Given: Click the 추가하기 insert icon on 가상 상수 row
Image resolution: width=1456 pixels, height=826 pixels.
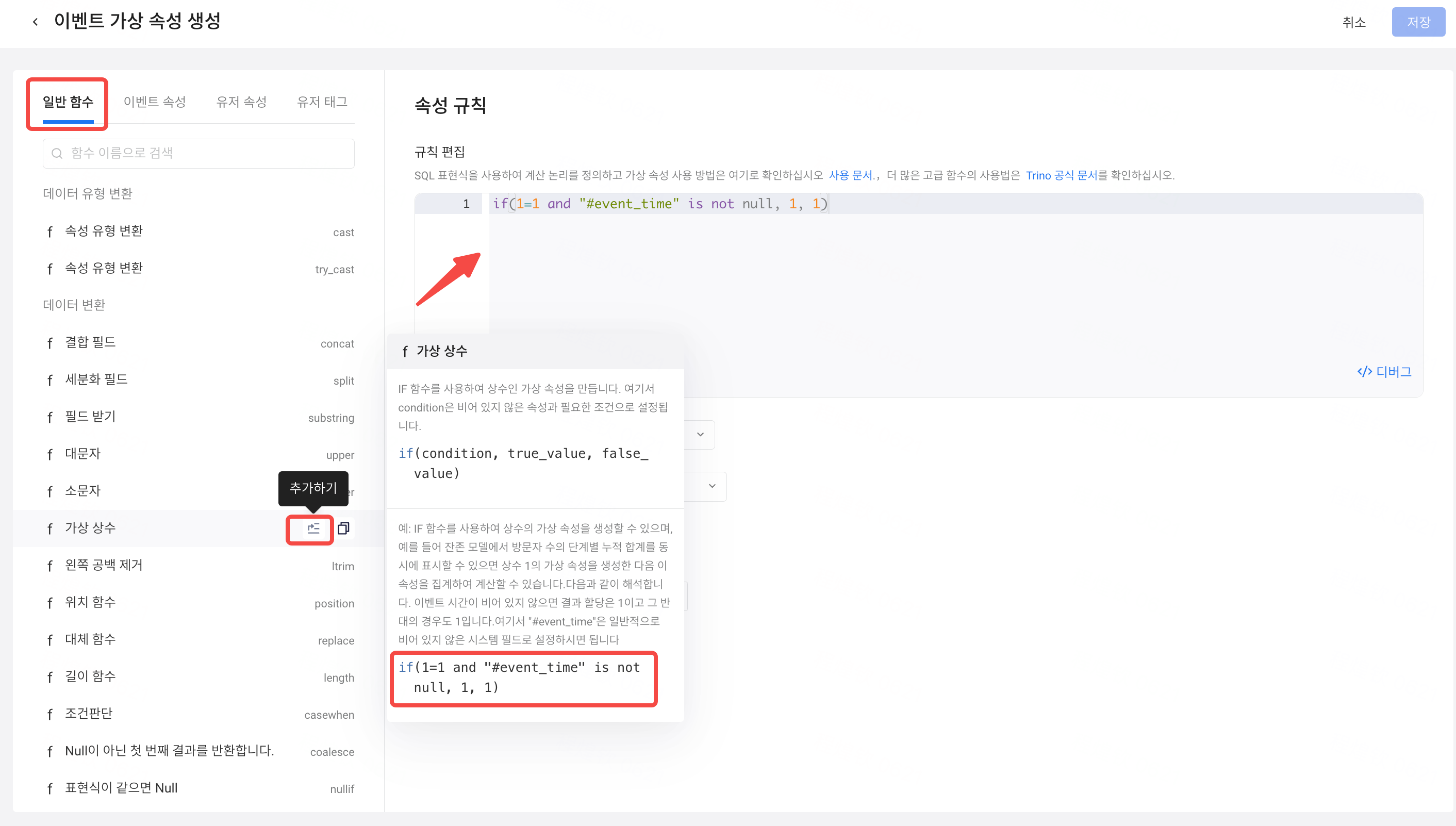Looking at the screenshot, I should coord(313,528).
